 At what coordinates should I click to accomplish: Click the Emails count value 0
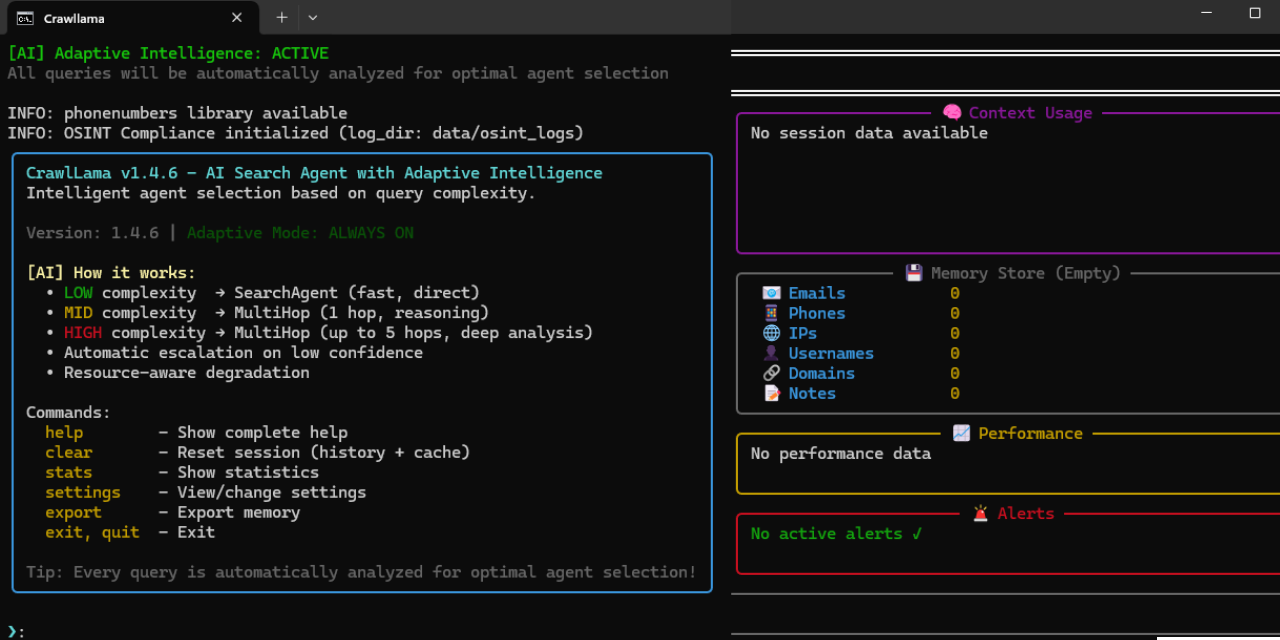(955, 293)
